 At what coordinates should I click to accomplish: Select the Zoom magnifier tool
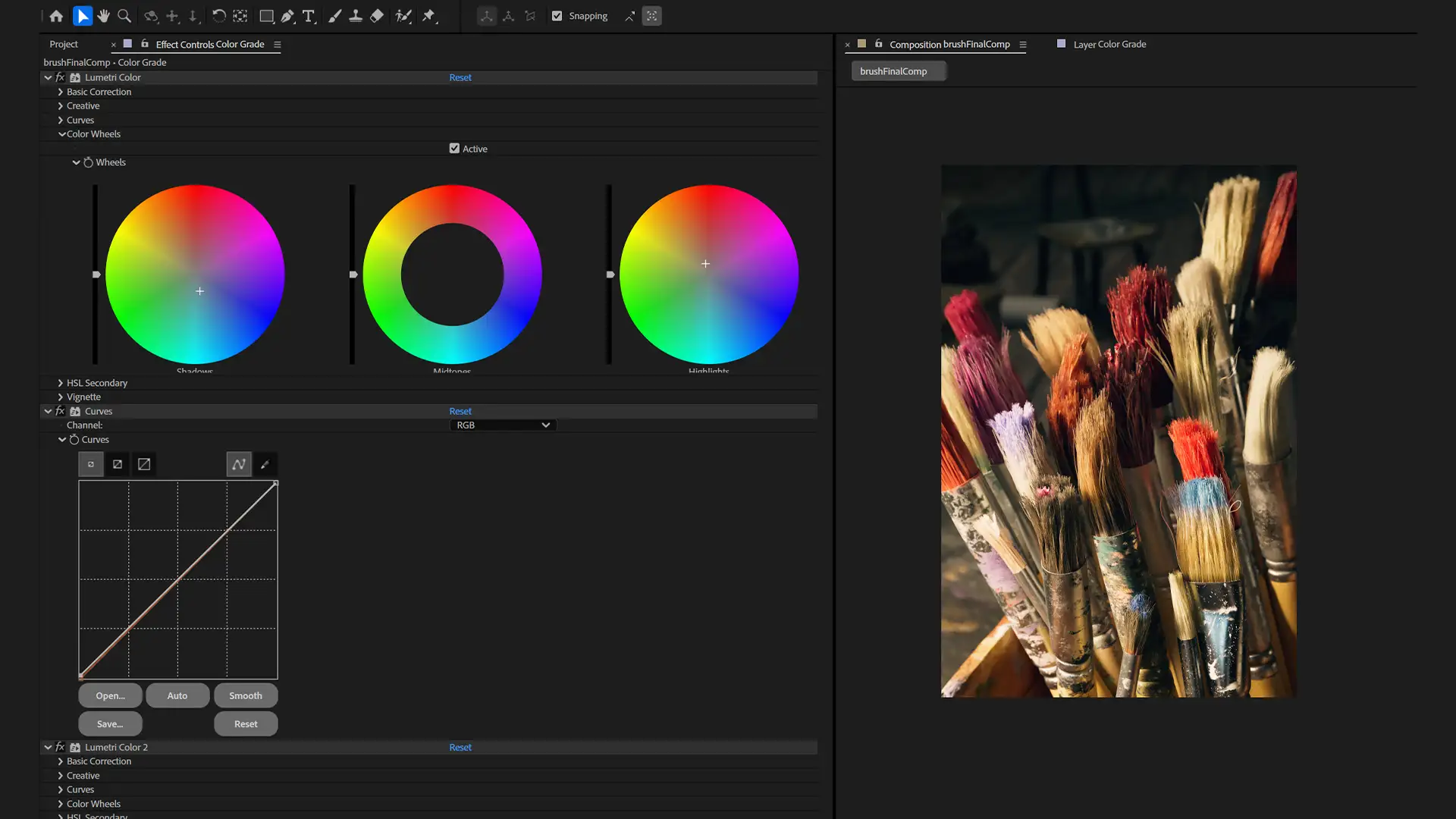click(124, 16)
